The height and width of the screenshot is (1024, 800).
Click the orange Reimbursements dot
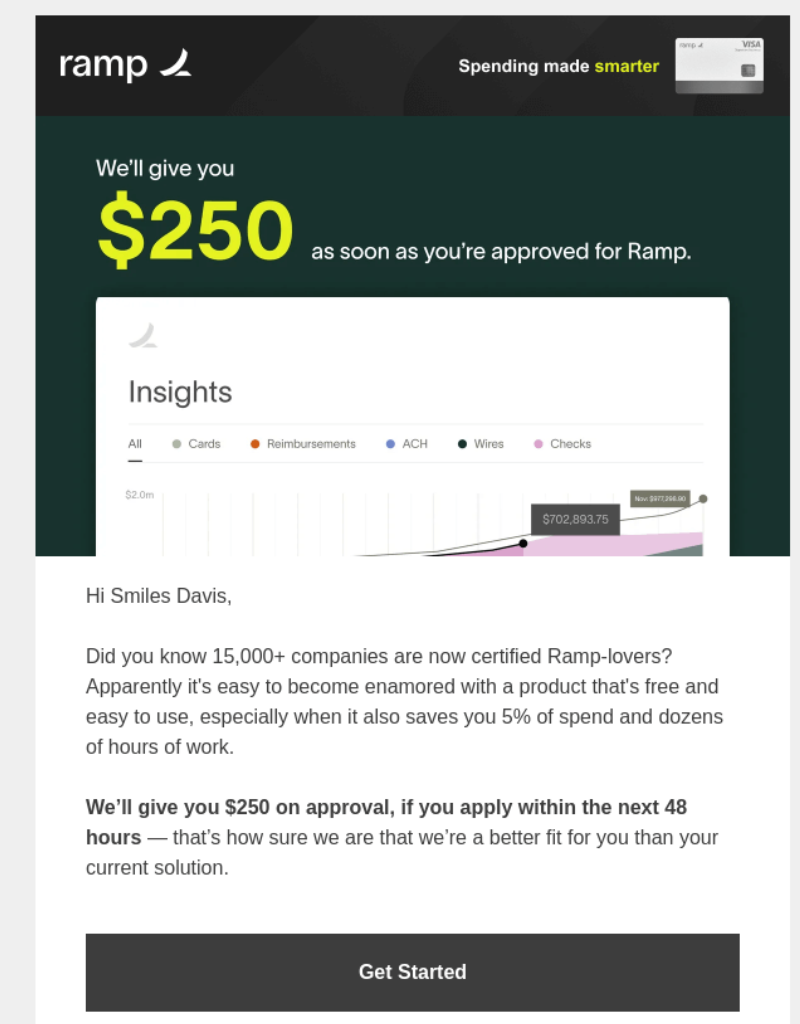(255, 444)
